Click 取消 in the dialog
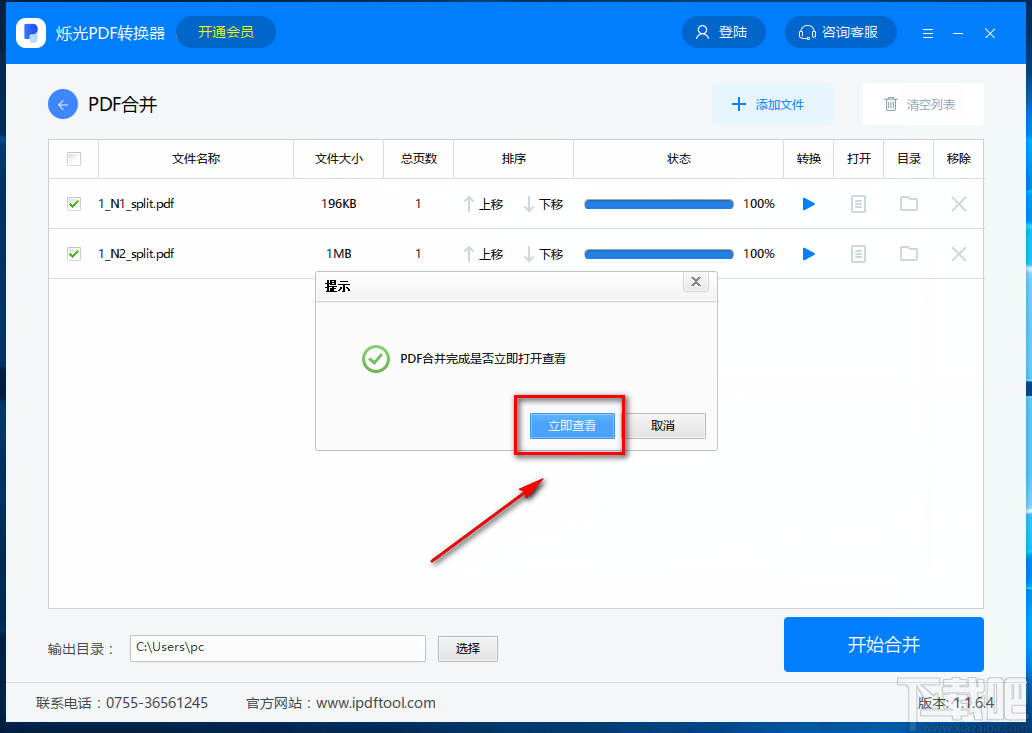The image size is (1032, 733). [x=663, y=426]
